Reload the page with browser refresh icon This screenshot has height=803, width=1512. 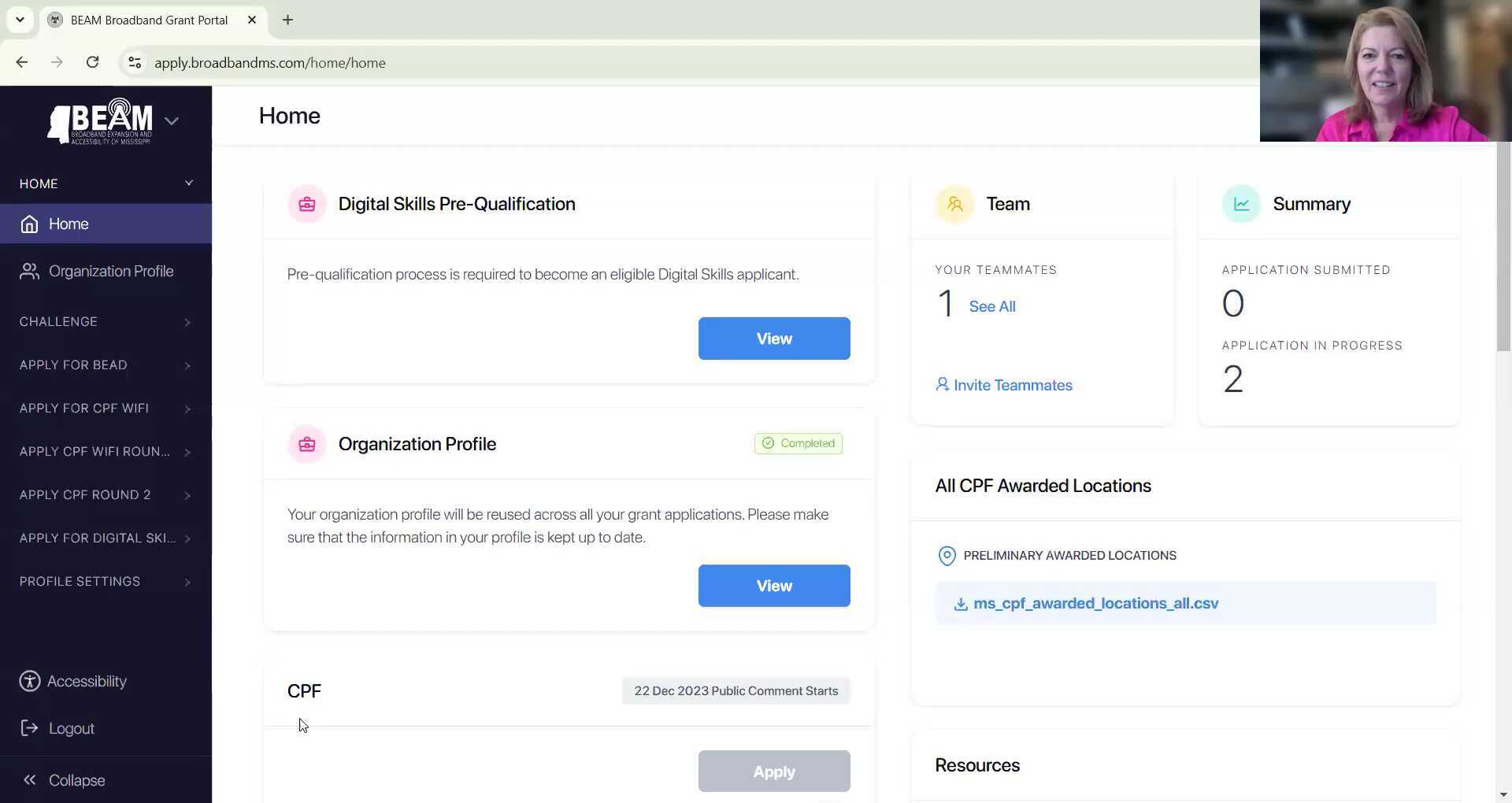92,62
